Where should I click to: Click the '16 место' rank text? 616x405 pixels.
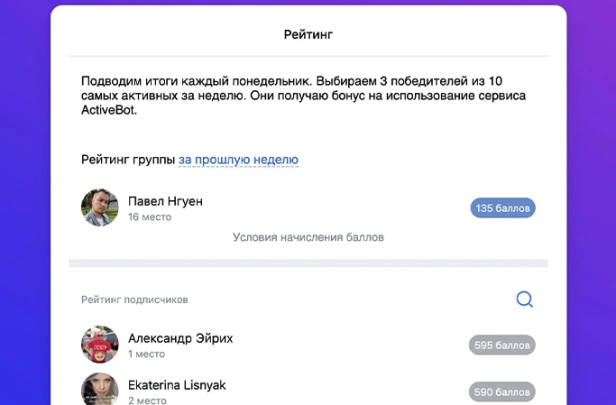click(150, 217)
